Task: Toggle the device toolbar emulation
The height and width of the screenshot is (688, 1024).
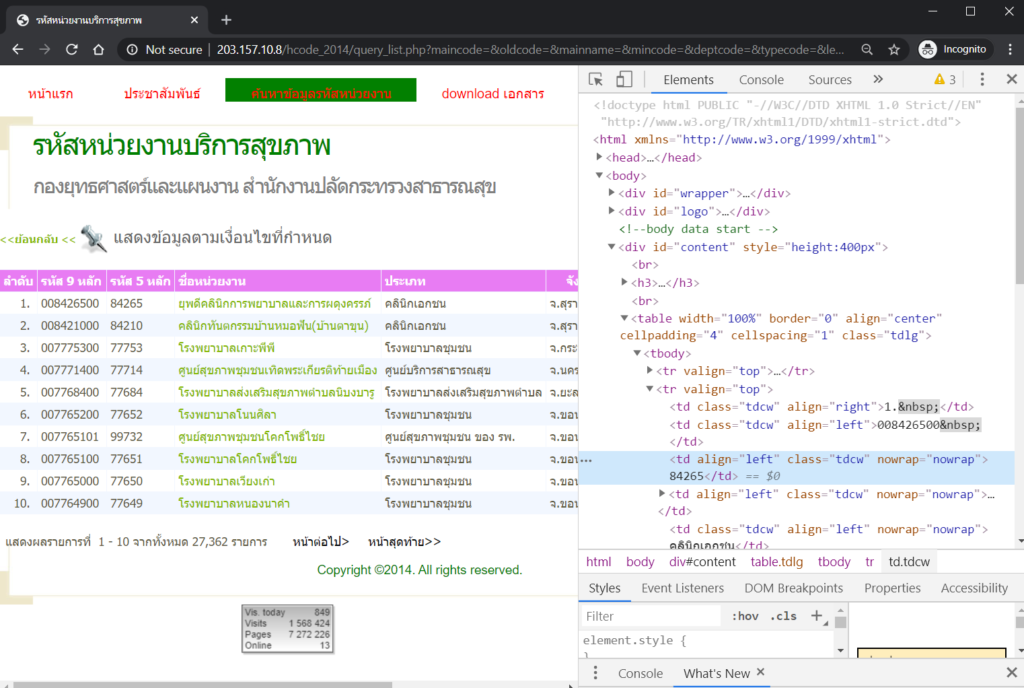Action: pyautogui.click(x=624, y=80)
